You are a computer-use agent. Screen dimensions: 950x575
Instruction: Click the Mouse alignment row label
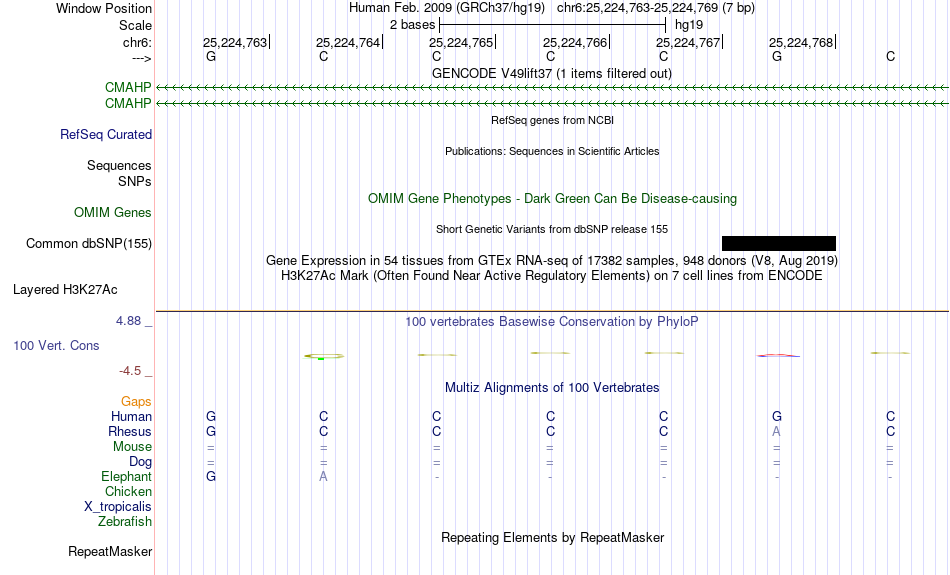tap(132, 447)
